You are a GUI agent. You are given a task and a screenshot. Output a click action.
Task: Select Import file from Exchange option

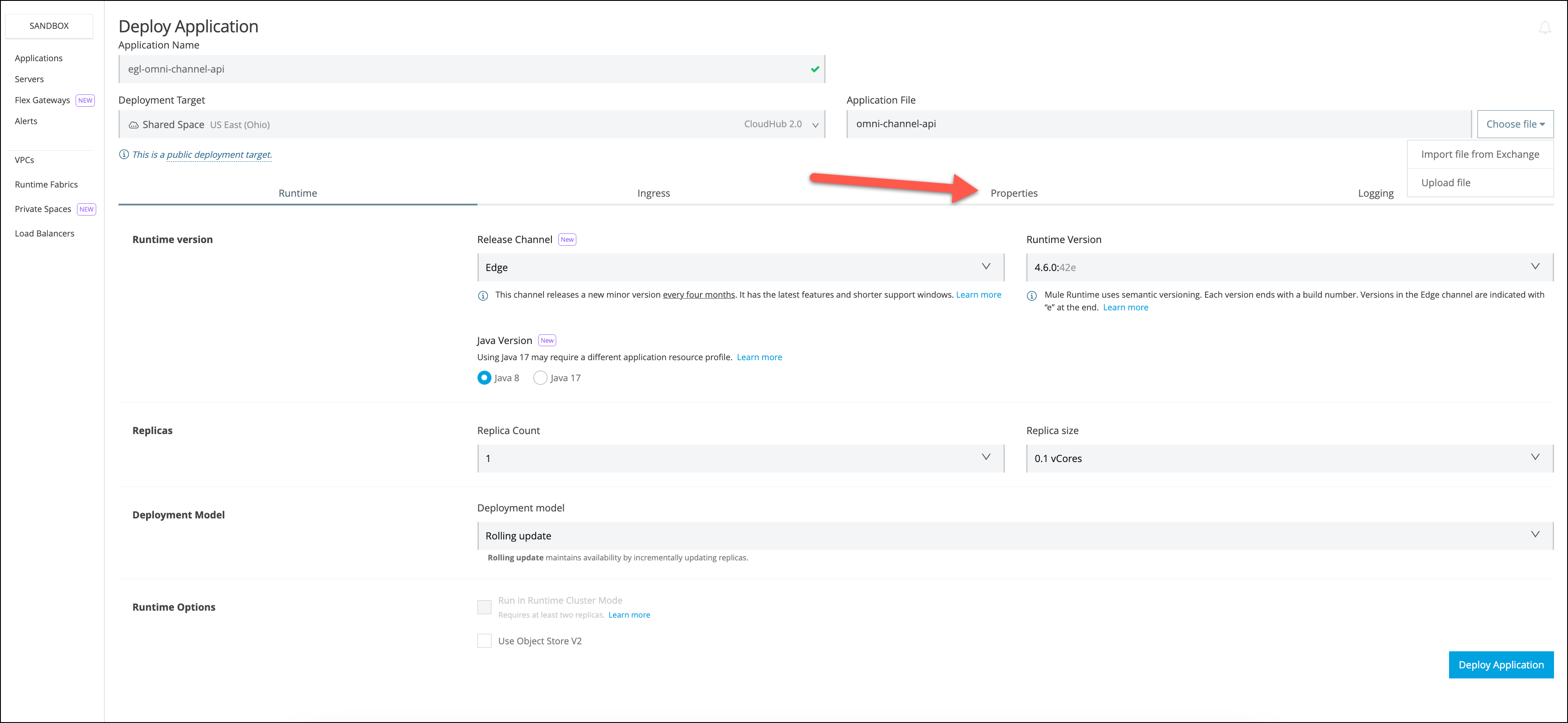tap(1480, 155)
